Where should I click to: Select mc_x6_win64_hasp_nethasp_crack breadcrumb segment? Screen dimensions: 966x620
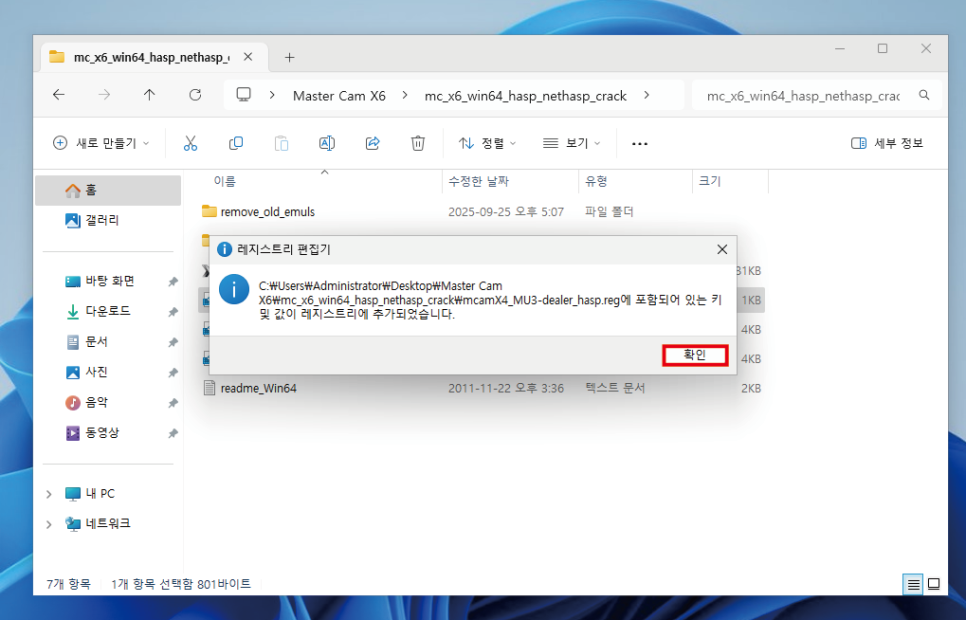(526, 96)
